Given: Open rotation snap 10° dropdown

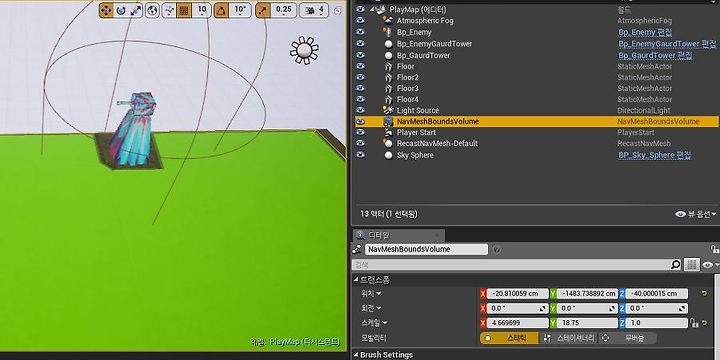Looking at the screenshot, I should tap(240, 10).
